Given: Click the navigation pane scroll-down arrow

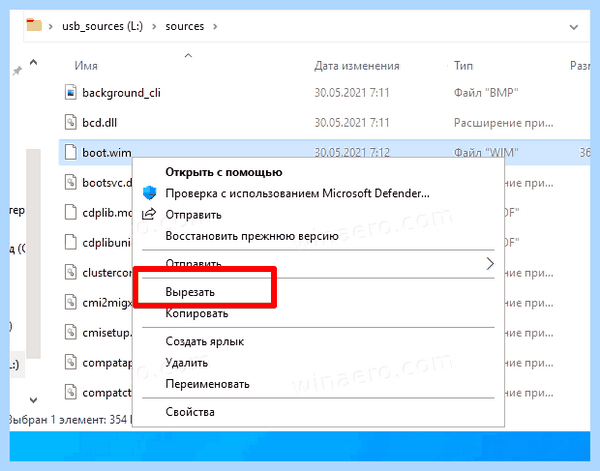Looking at the screenshot, I should click(33, 400).
